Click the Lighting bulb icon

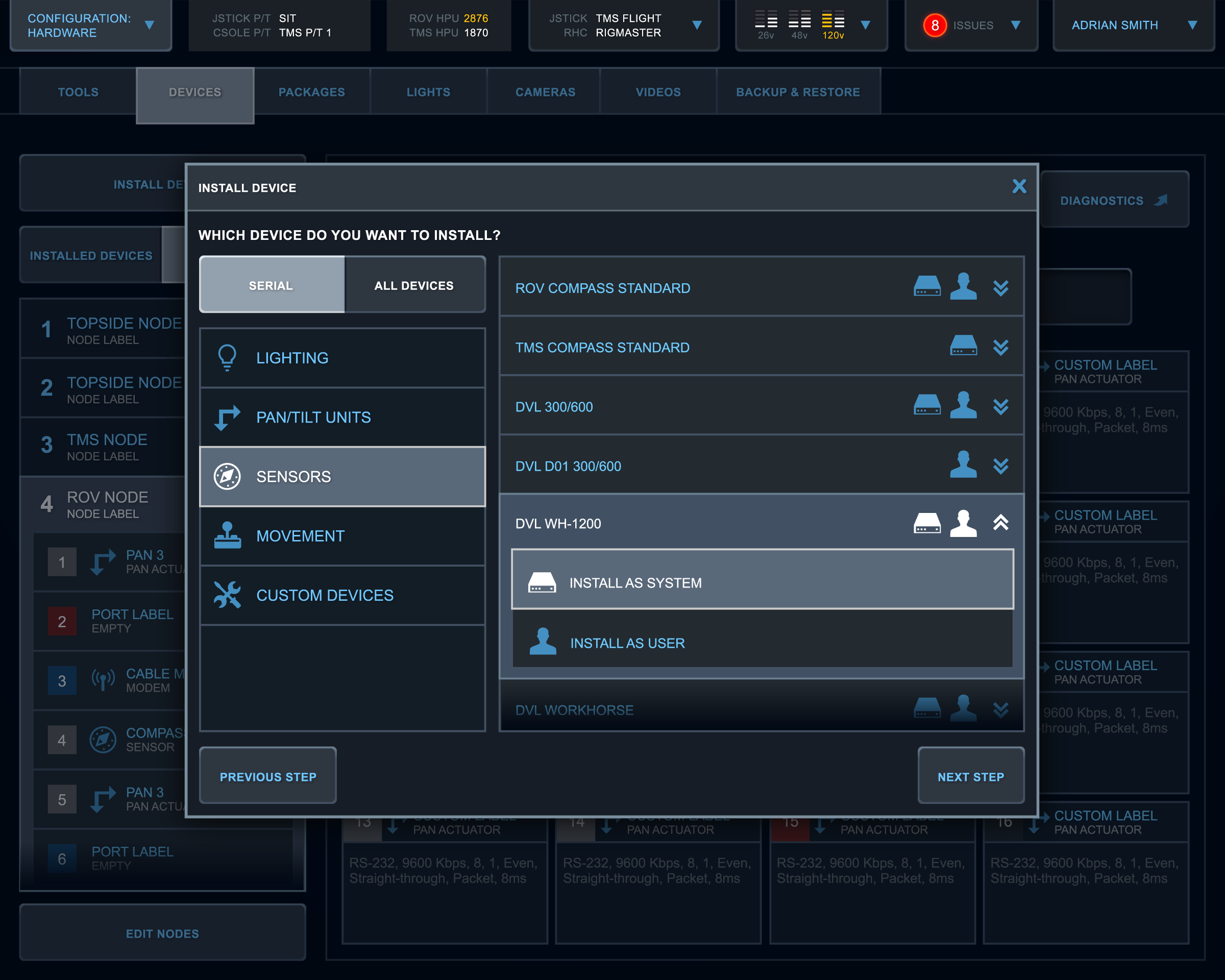click(227, 358)
